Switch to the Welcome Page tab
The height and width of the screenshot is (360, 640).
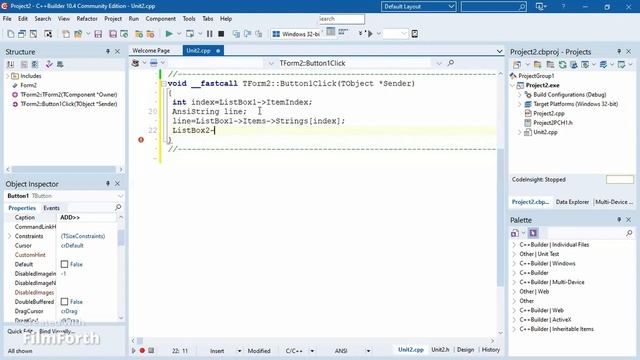click(151, 51)
